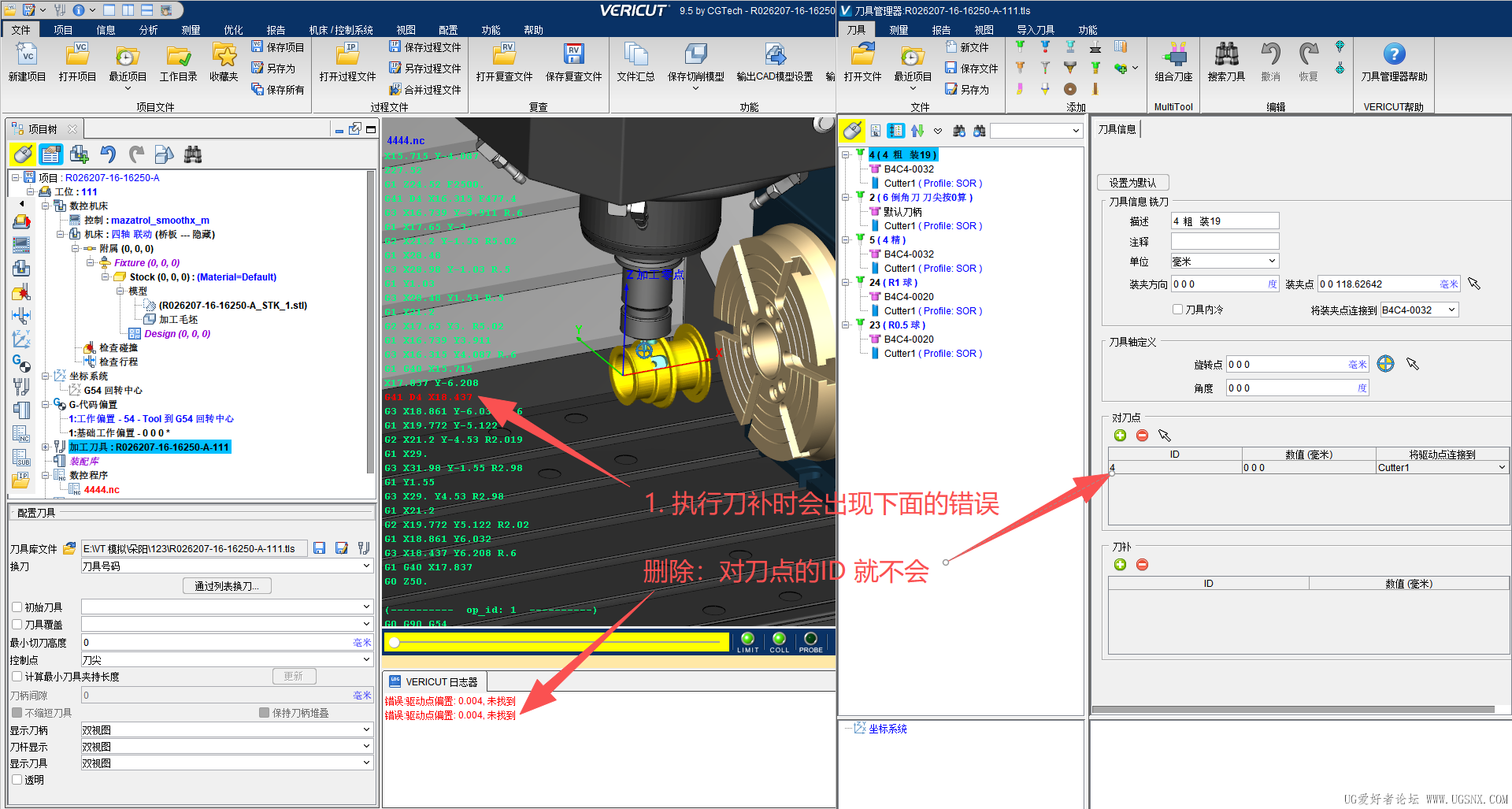Screen dimensions: 1512x809
Task: Toggle the COLL indicator light
Action: coord(779,639)
